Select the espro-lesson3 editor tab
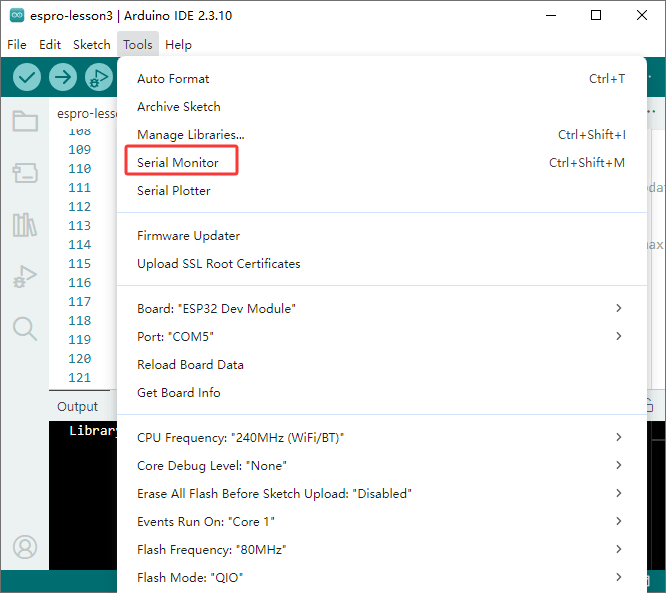 (86, 113)
